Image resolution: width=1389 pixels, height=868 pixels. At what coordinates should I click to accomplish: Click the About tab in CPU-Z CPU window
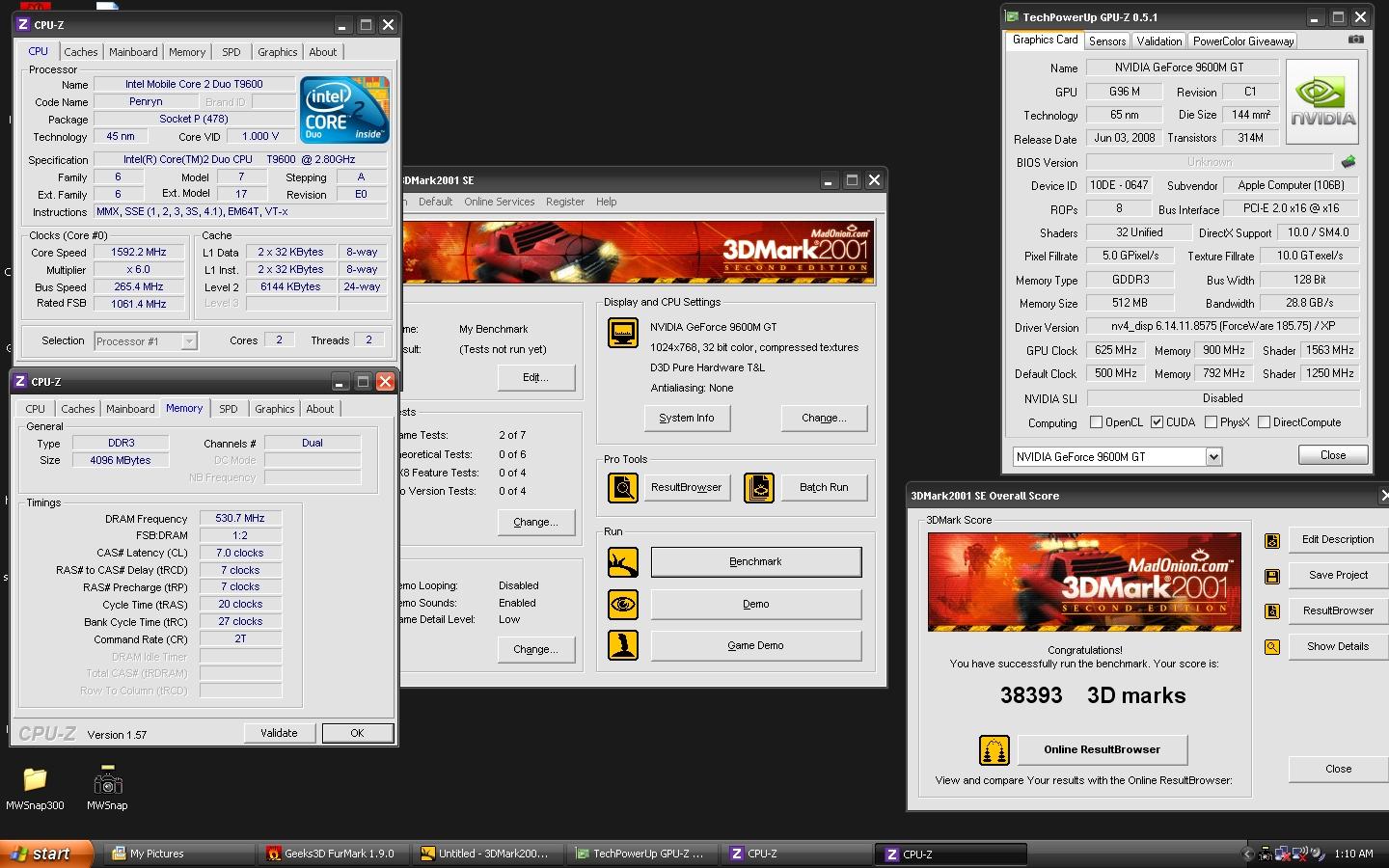323,52
